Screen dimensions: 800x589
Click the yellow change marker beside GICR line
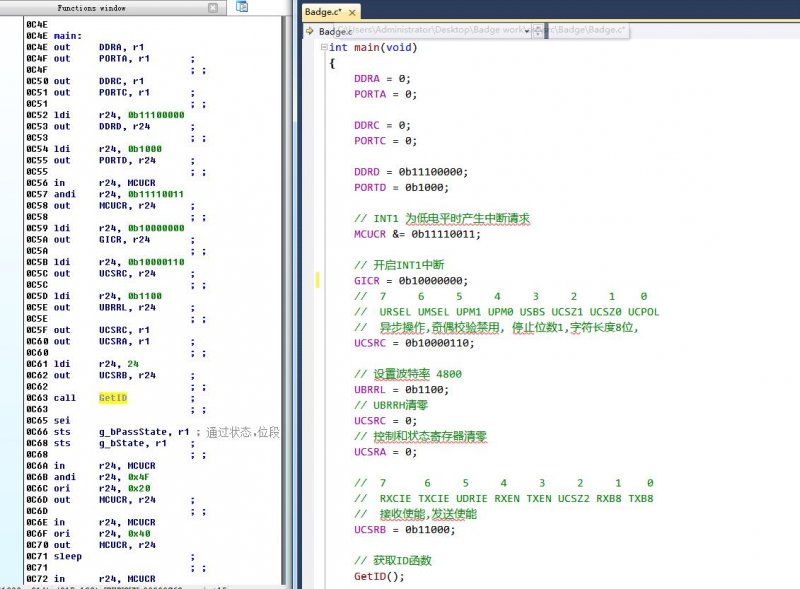(x=317, y=280)
